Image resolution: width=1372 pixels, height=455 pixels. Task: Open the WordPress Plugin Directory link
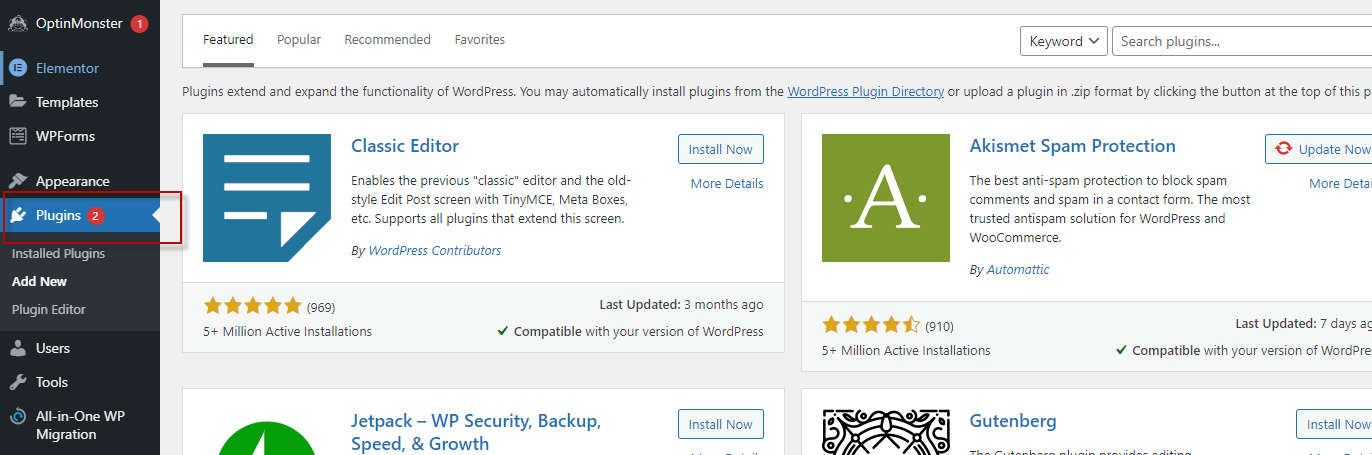click(x=866, y=91)
